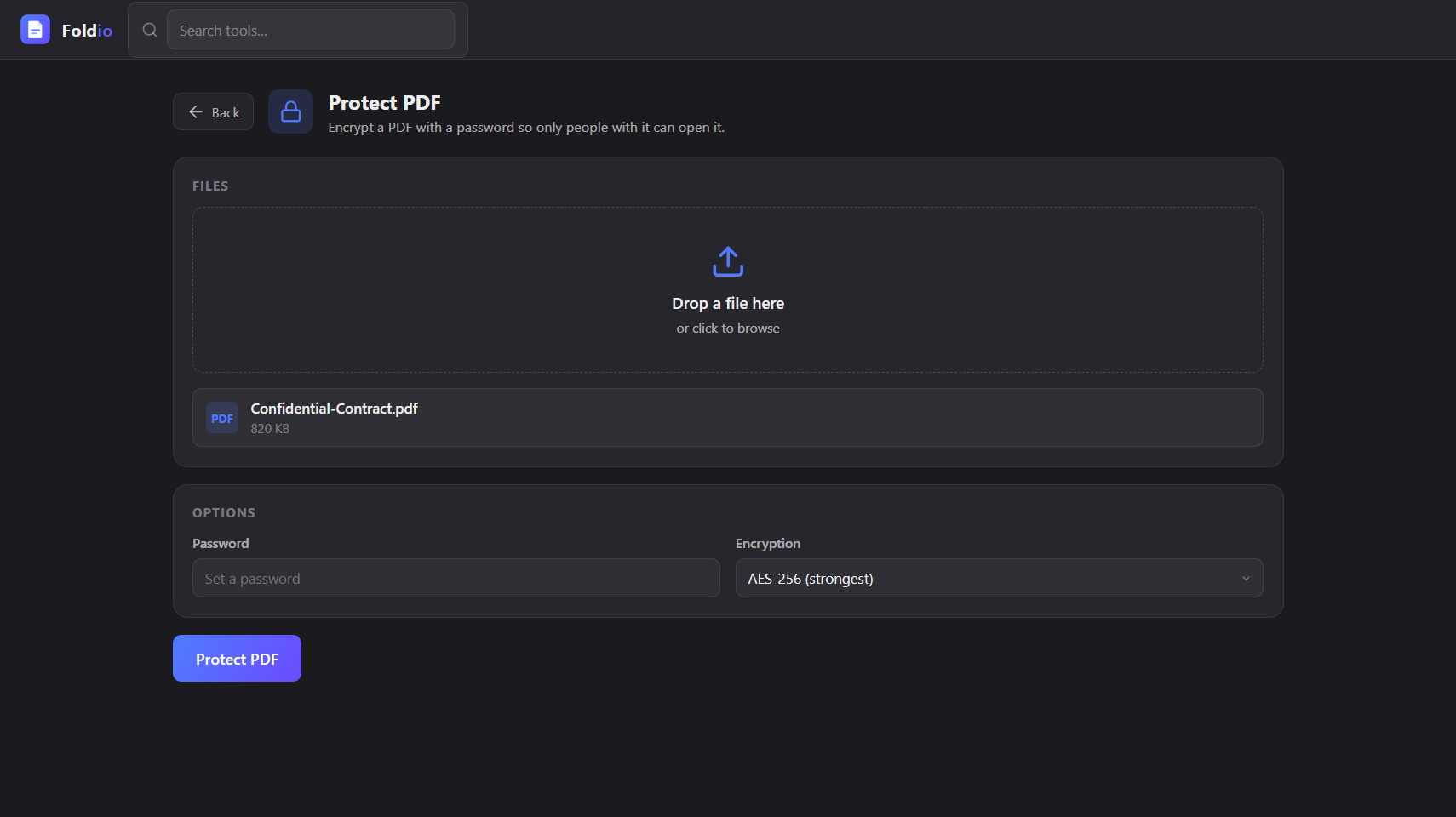Image resolution: width=1456 pixels, height=817 pixels.
Task: Click the search magnifier icon
Action: click(x=150, y=30)
